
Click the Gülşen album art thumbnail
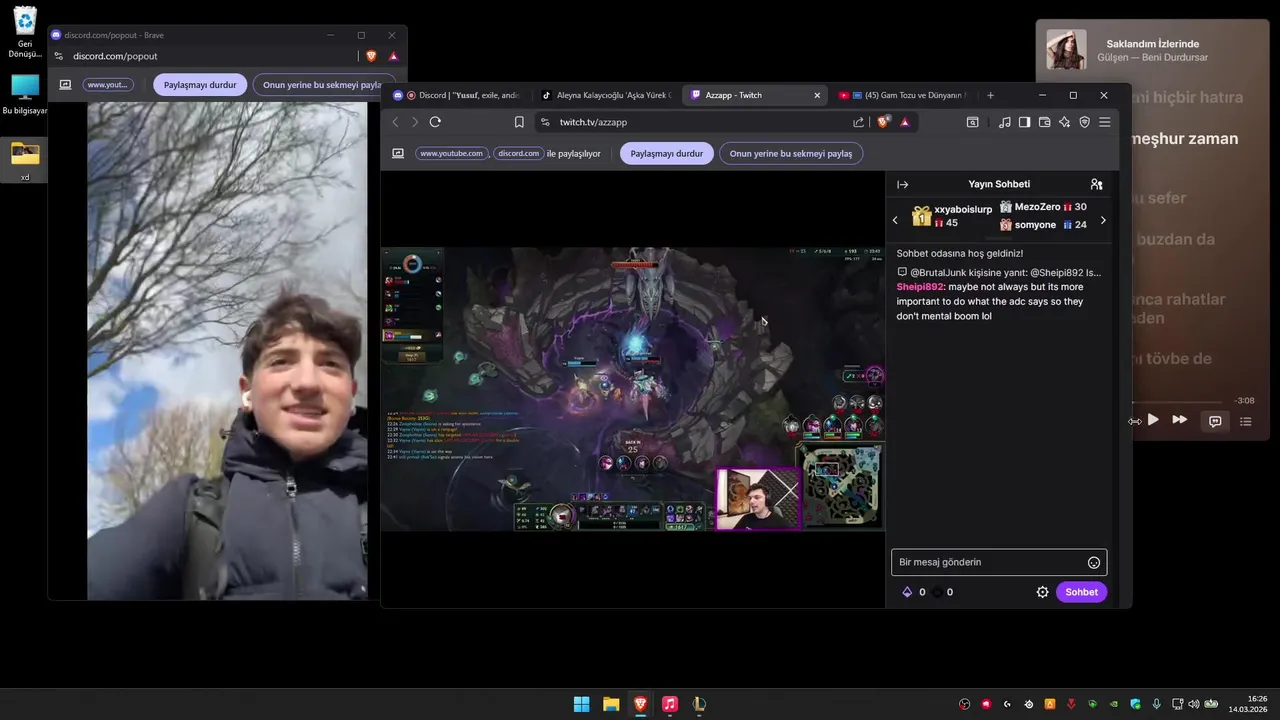(x=1066, y=50)
